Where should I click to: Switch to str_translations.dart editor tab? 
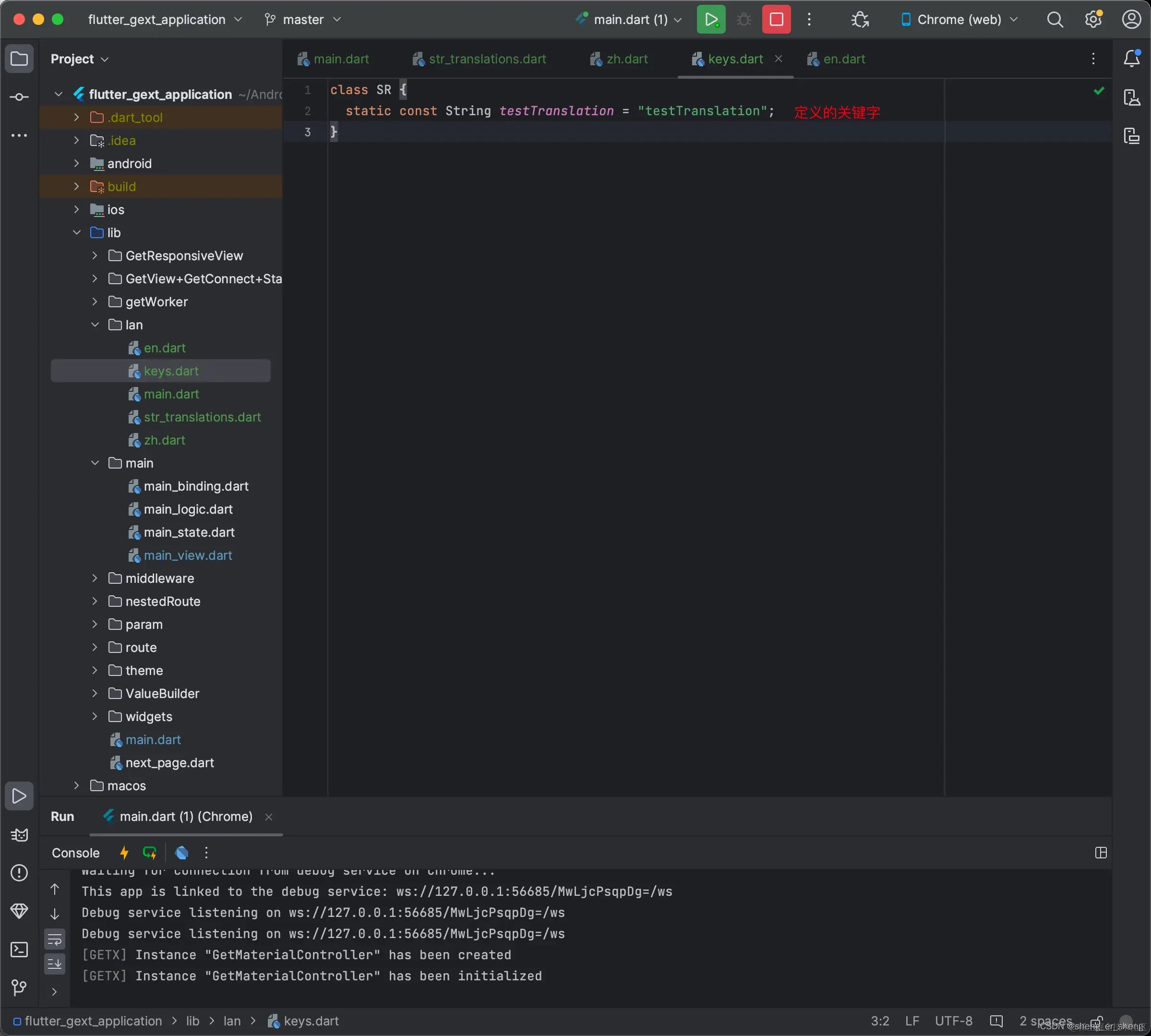(487, 59)
